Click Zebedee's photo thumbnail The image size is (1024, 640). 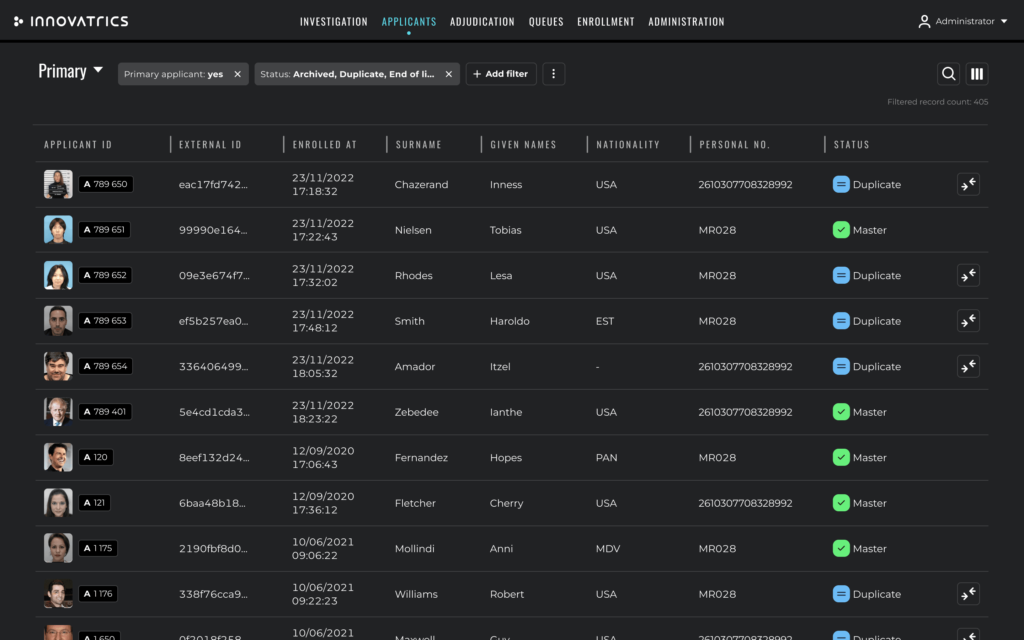(x=58, y=412)
